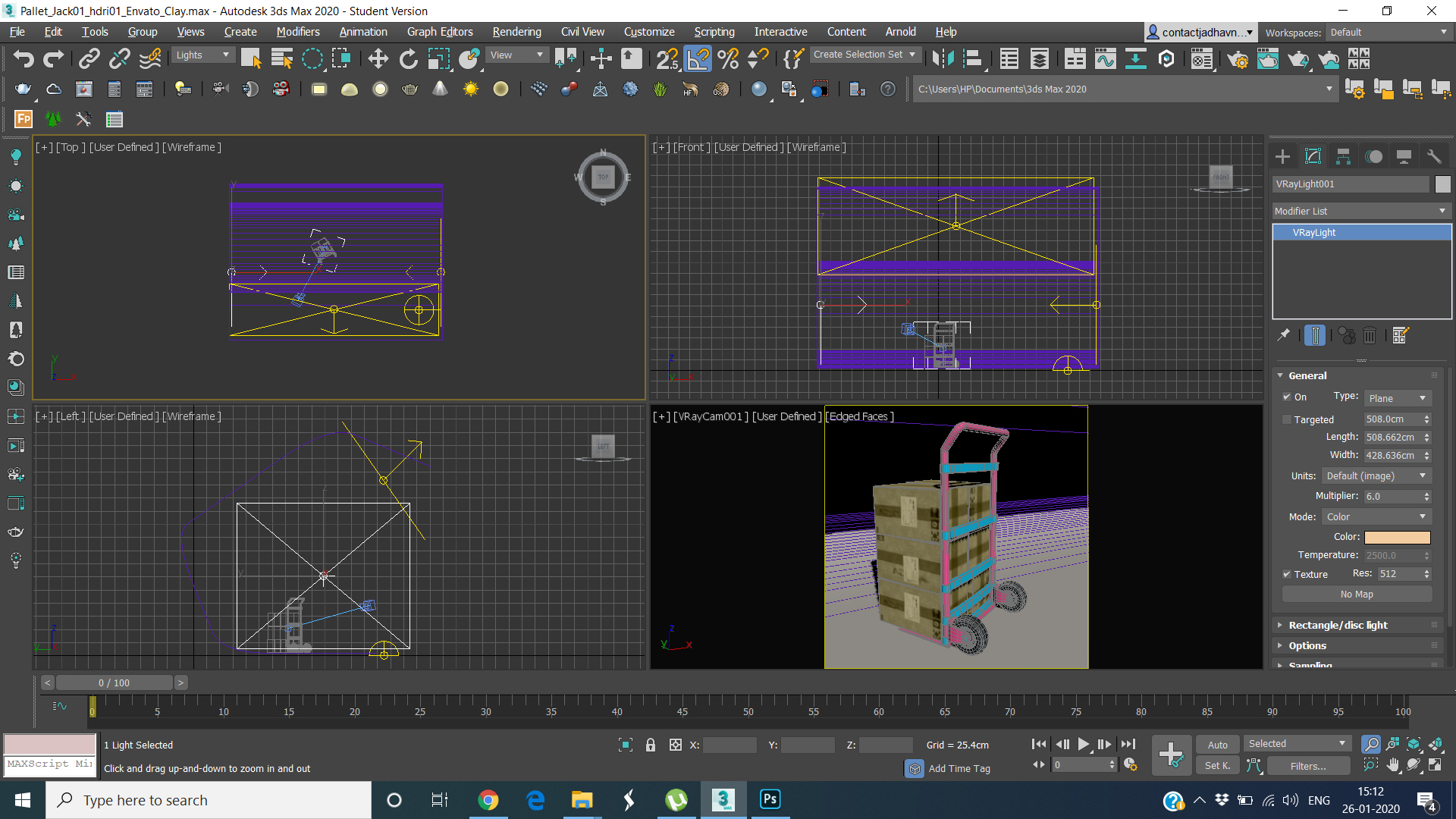1456x819 pixels.
Task: Toggle the light On checkbox
Action: (1287, 397)
